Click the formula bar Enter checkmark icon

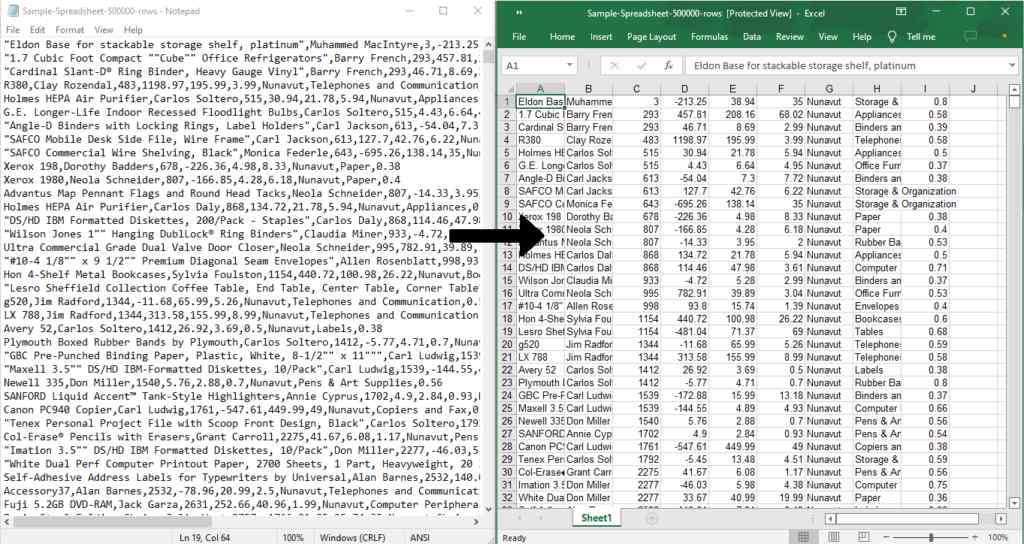pos(641,65)
